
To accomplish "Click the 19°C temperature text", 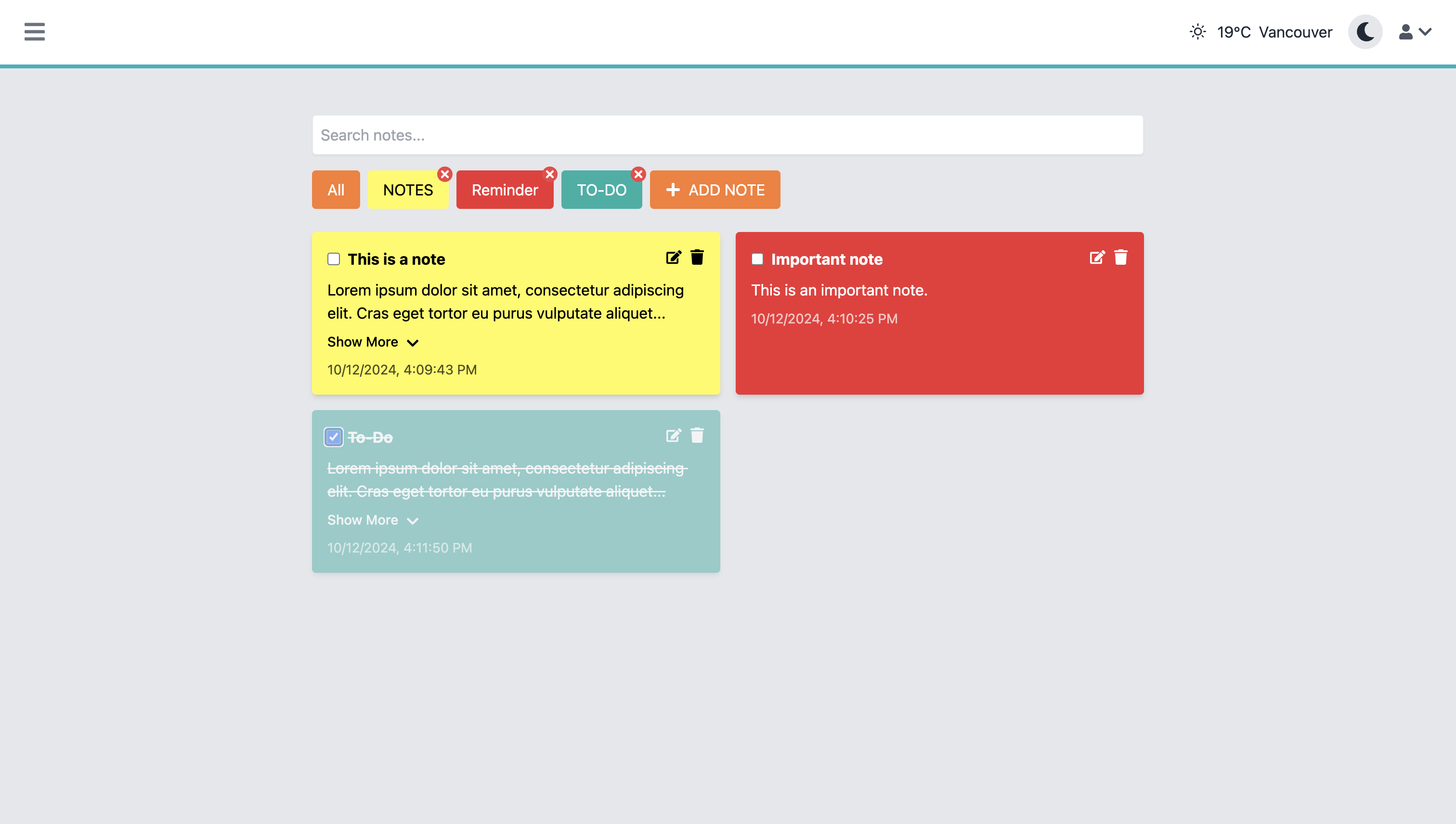I will pos(1234,32).
